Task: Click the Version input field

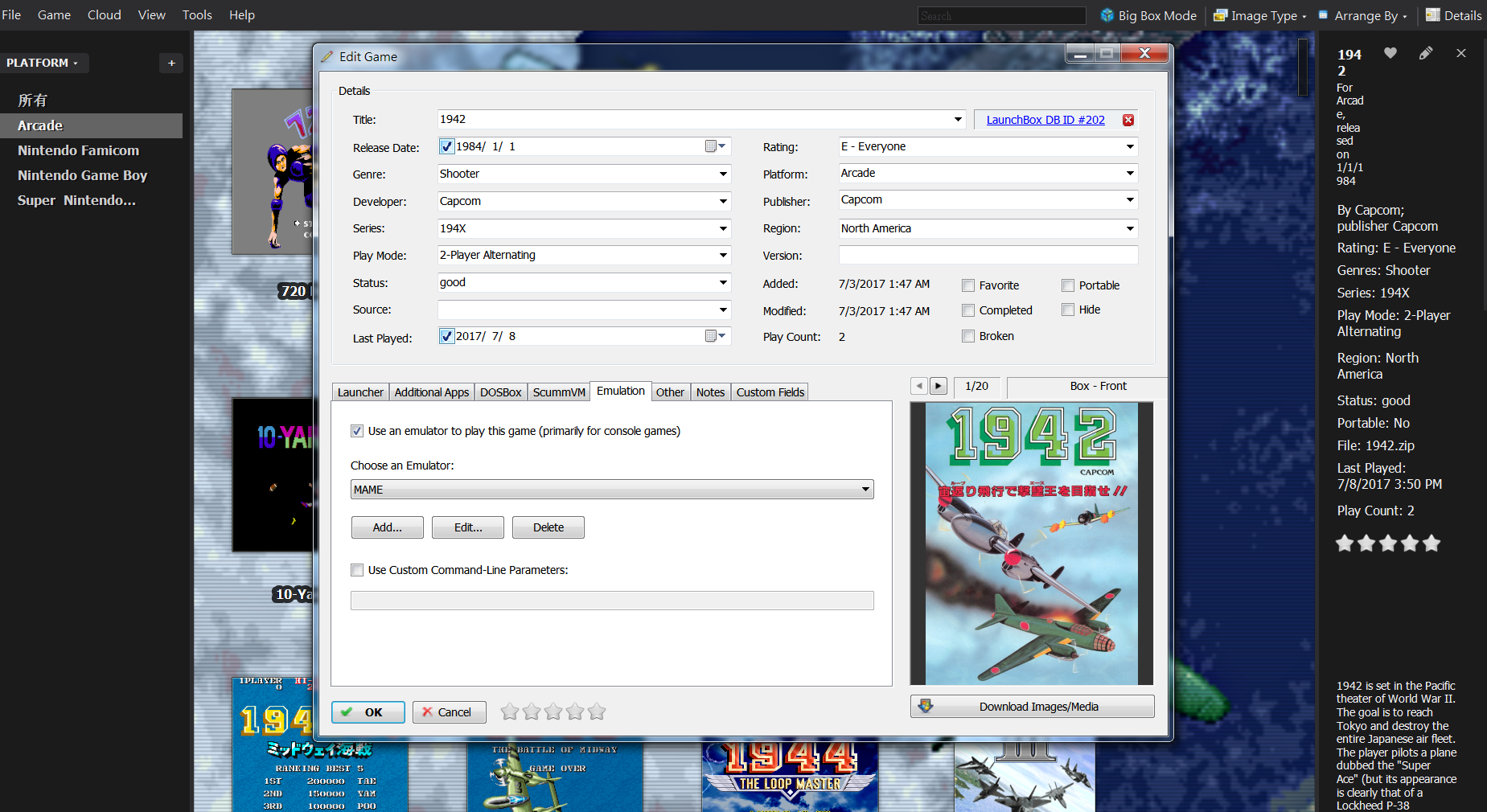Action: [988, 255]
